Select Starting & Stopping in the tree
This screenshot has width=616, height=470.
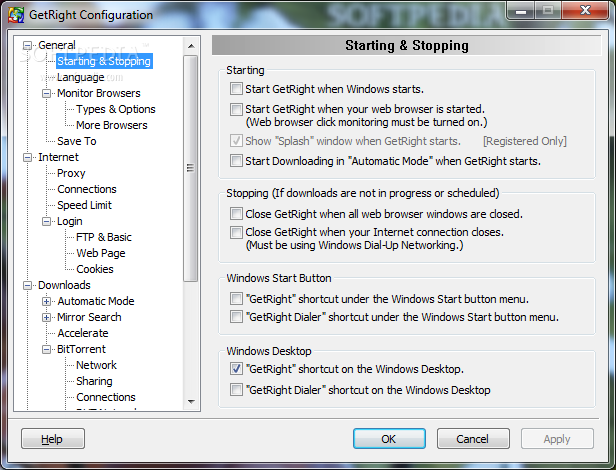tap(104, 61)
